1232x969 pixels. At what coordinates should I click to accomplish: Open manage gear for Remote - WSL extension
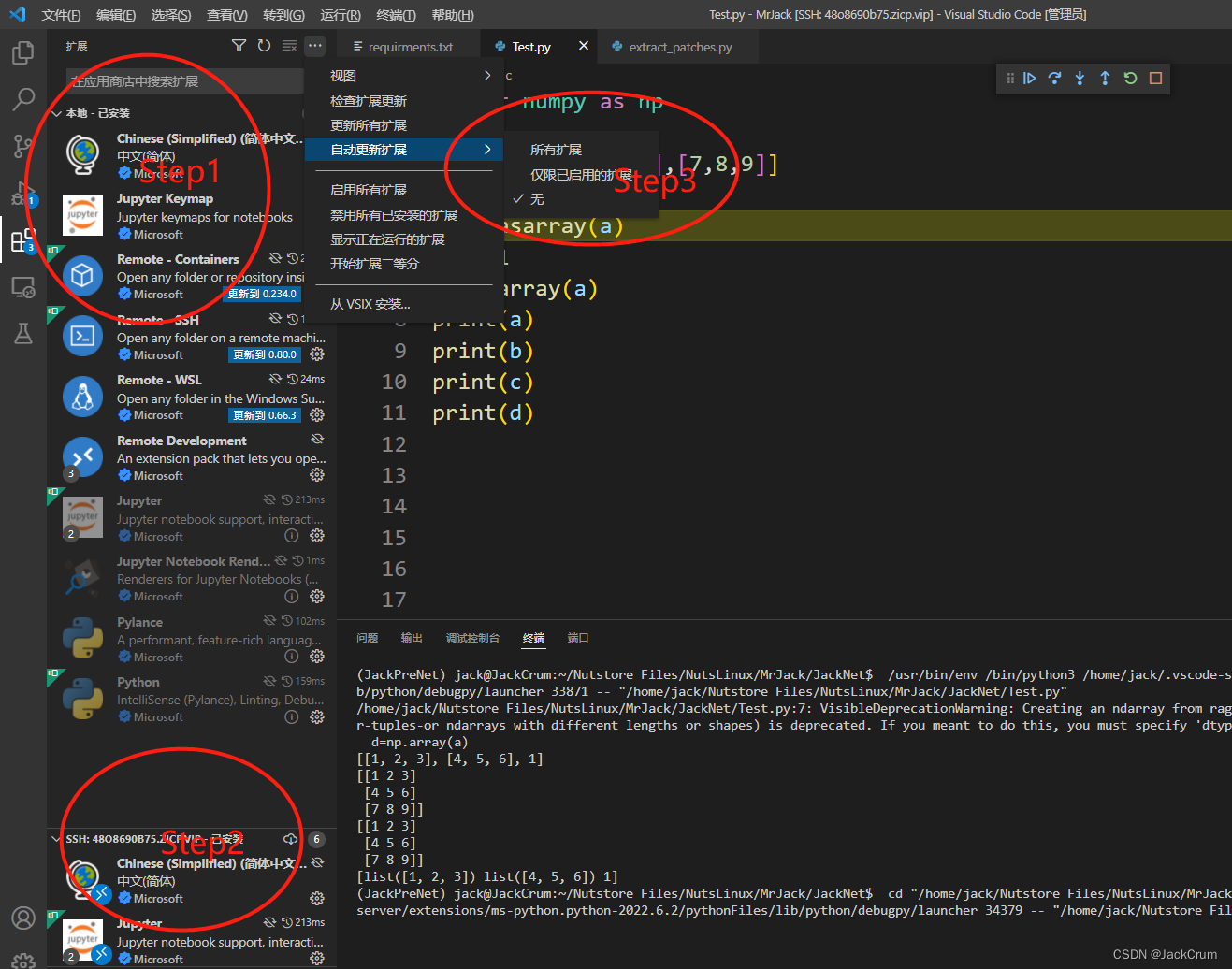(317, 415)
